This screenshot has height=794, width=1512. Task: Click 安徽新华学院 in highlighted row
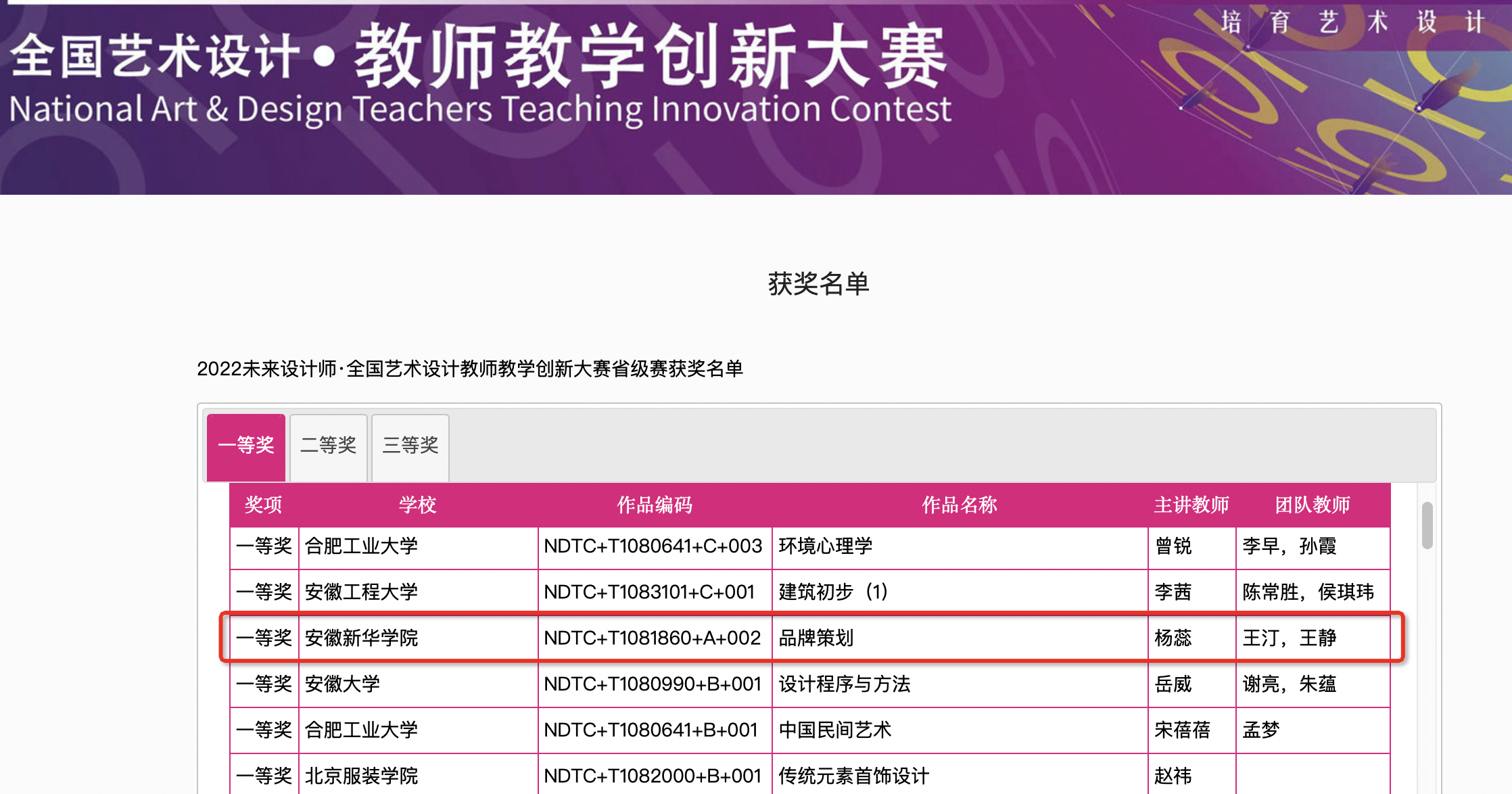[362, 638]
